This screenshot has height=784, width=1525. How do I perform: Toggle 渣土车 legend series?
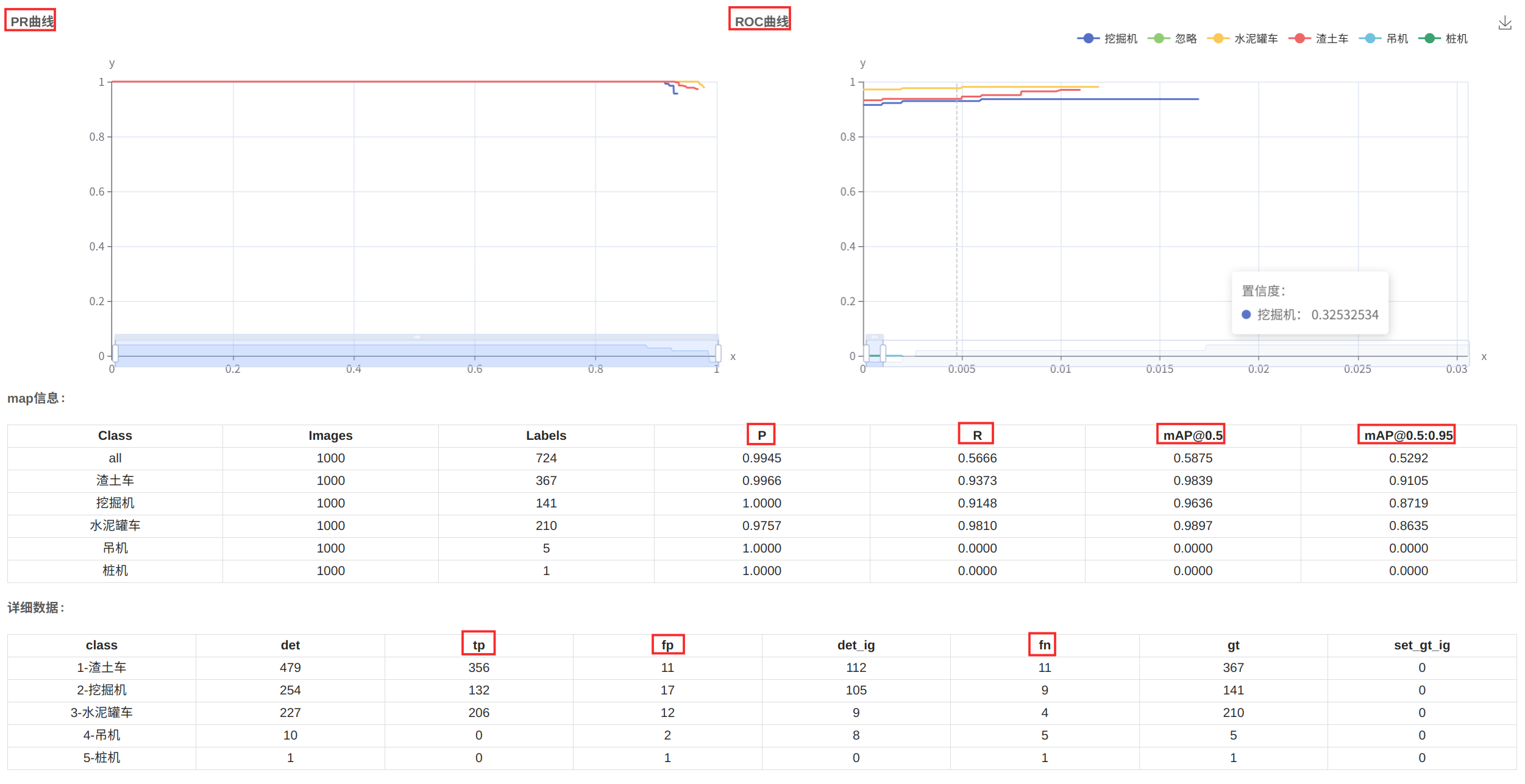(1318, 38)
